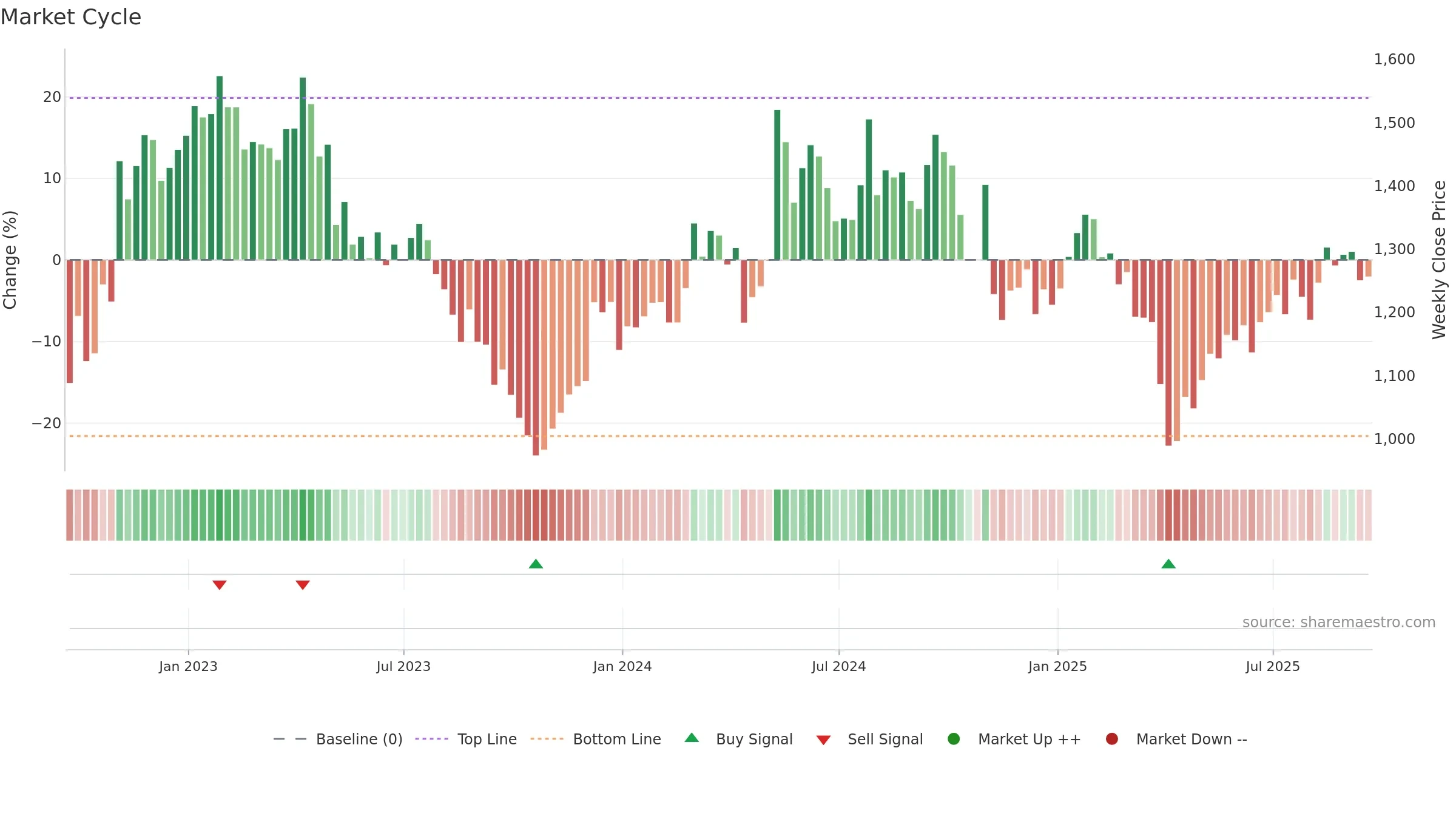Toggle the Baseline (0) legend entry
The image size is (1456, 819).
338,739
